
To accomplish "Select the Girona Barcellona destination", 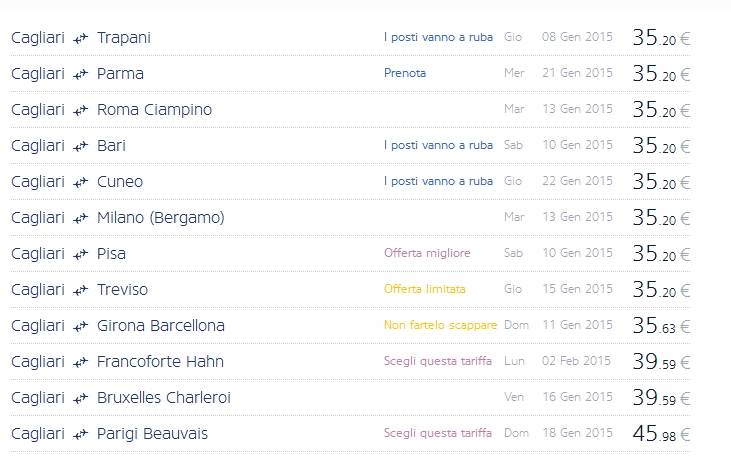I will (160, 326).
